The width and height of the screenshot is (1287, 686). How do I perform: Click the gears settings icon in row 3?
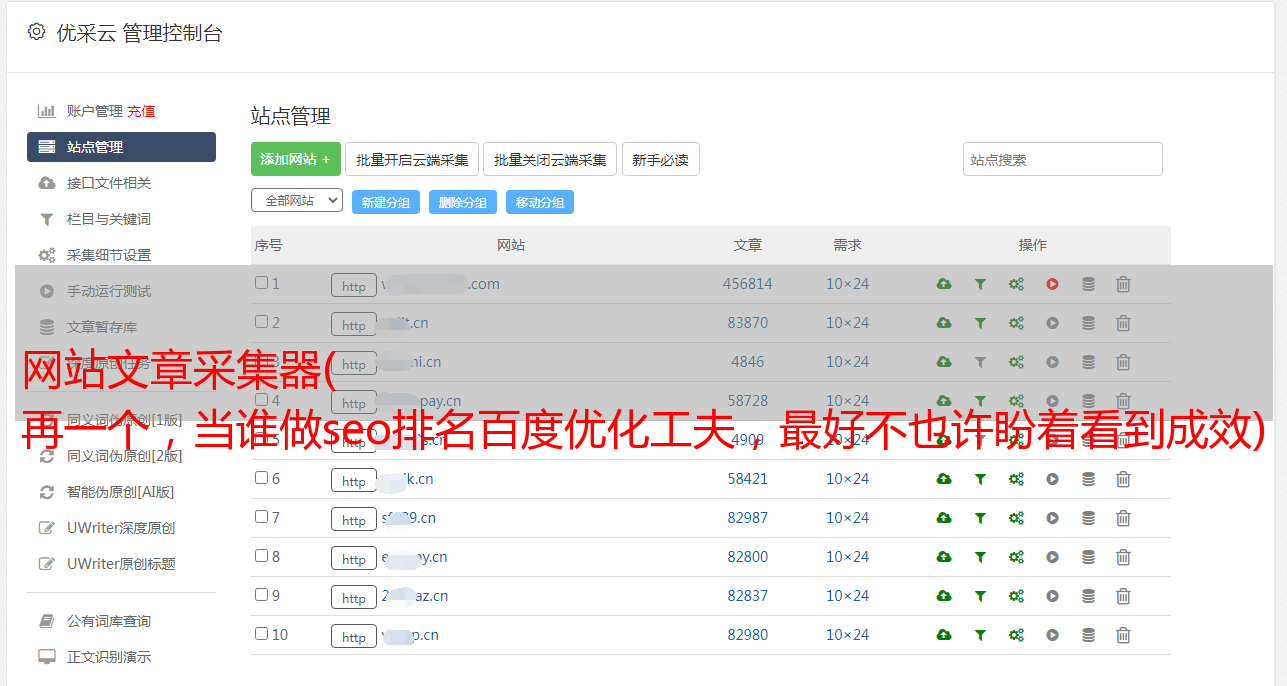1016,362
